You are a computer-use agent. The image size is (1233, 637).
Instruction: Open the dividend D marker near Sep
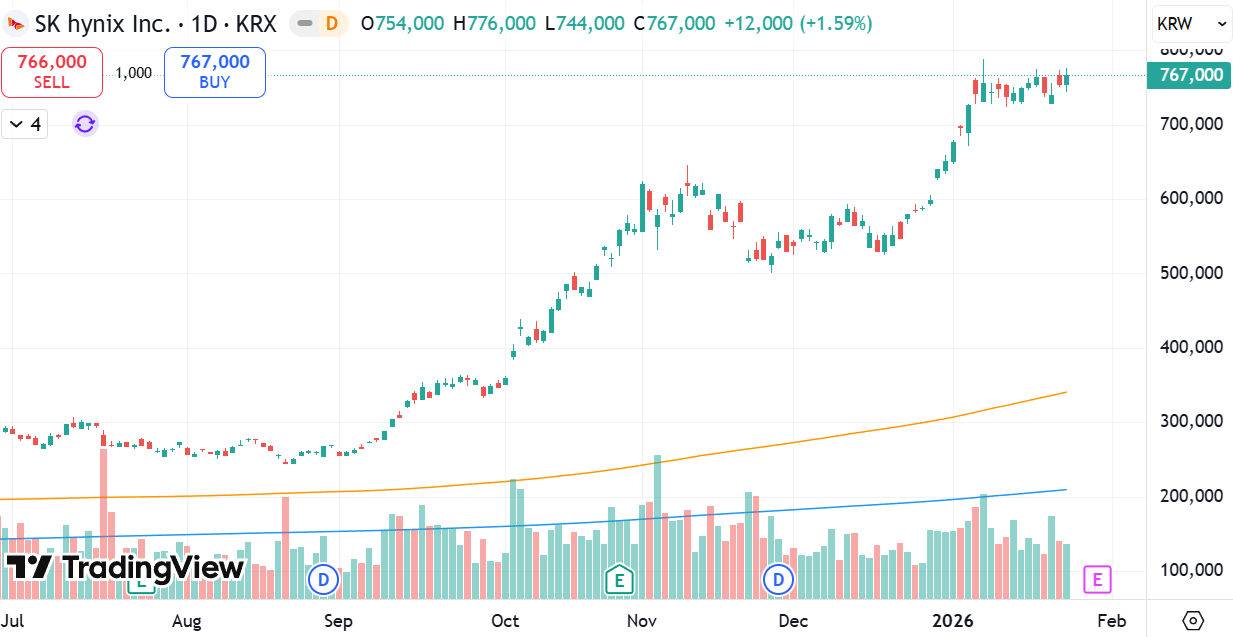click(x=323, y=578)
